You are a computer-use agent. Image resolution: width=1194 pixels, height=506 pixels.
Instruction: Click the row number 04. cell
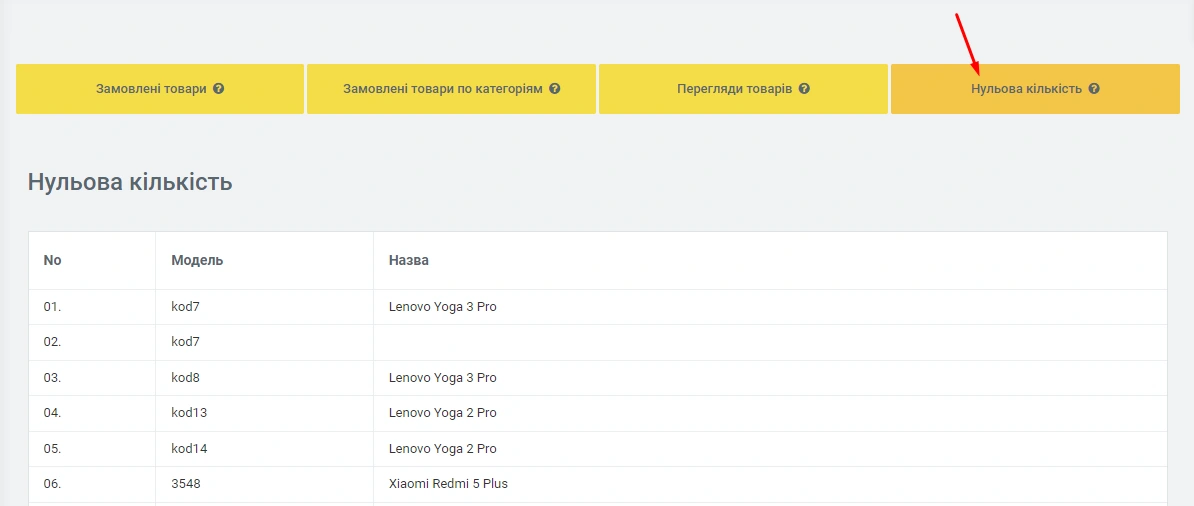tap(52, 413)
